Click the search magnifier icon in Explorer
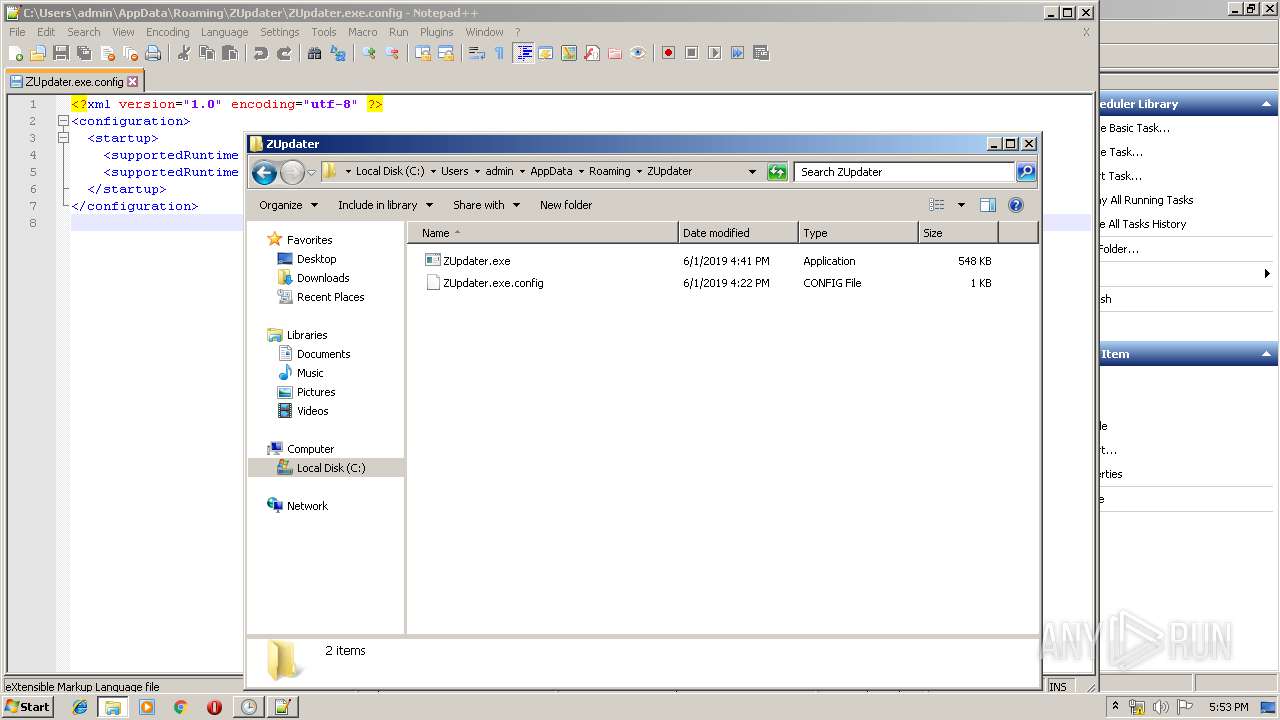 click(1026, 172)
